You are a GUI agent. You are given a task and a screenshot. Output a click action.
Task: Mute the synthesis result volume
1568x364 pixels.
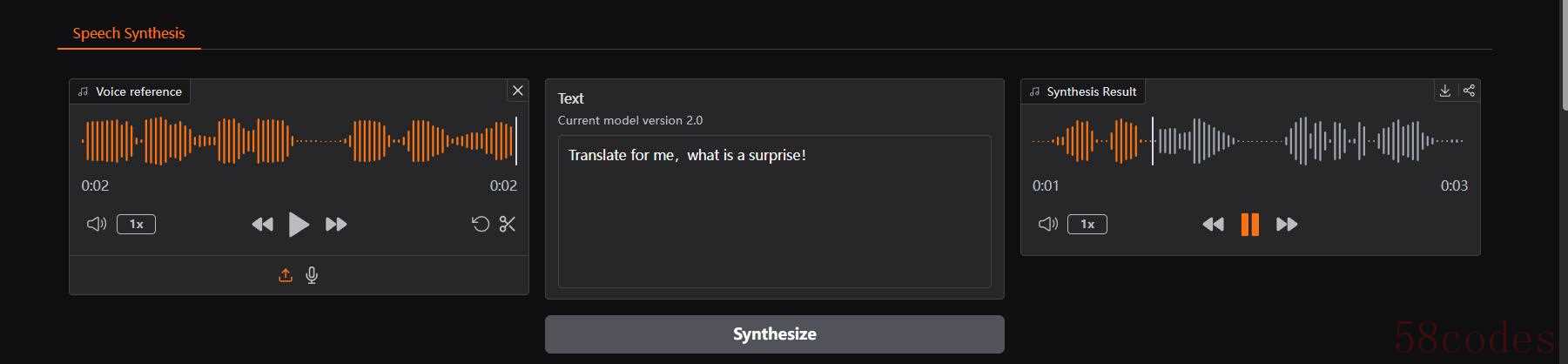tap(1047, 225)
